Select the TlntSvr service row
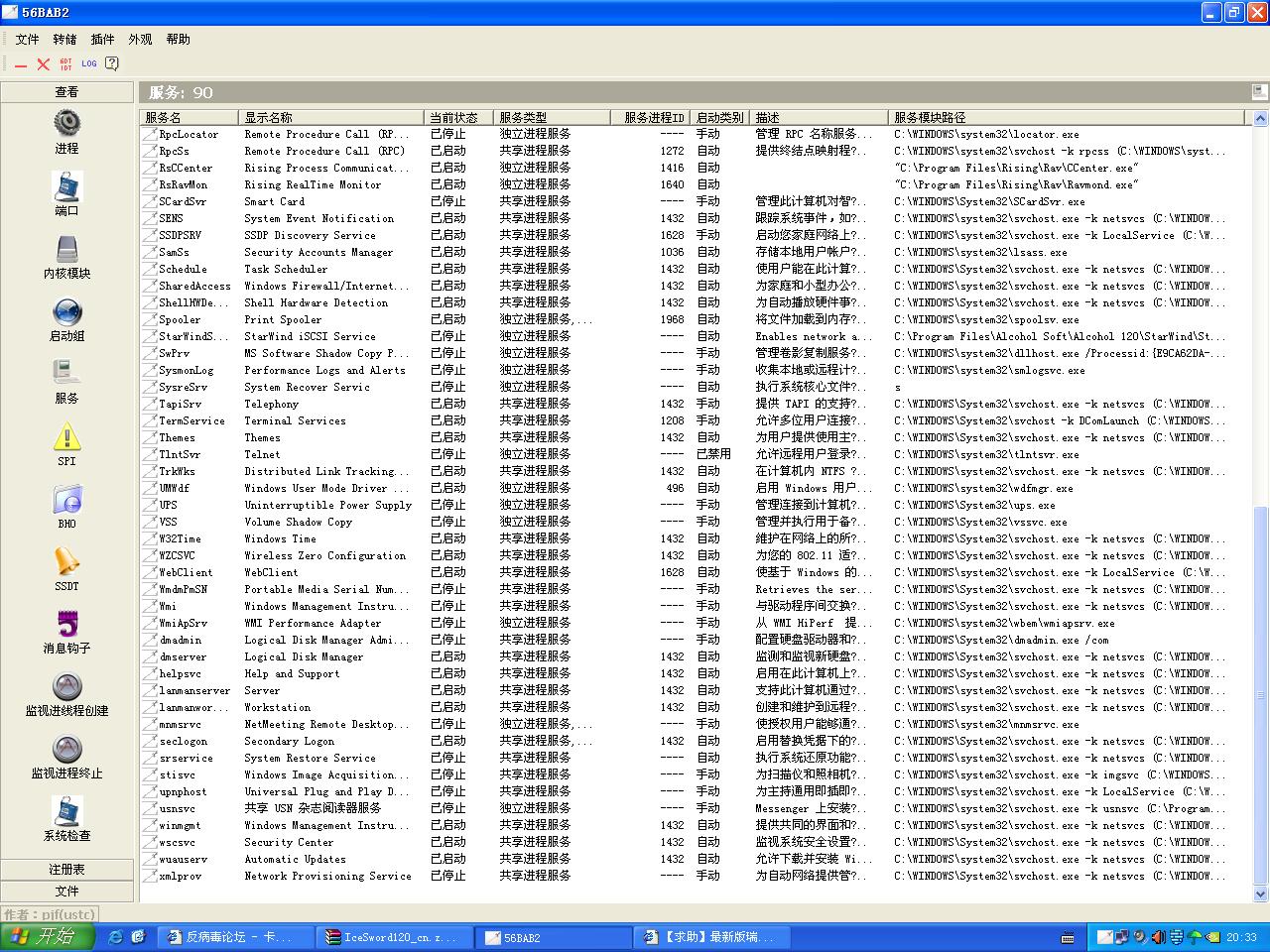The image size is (1270, 952). 692,454
